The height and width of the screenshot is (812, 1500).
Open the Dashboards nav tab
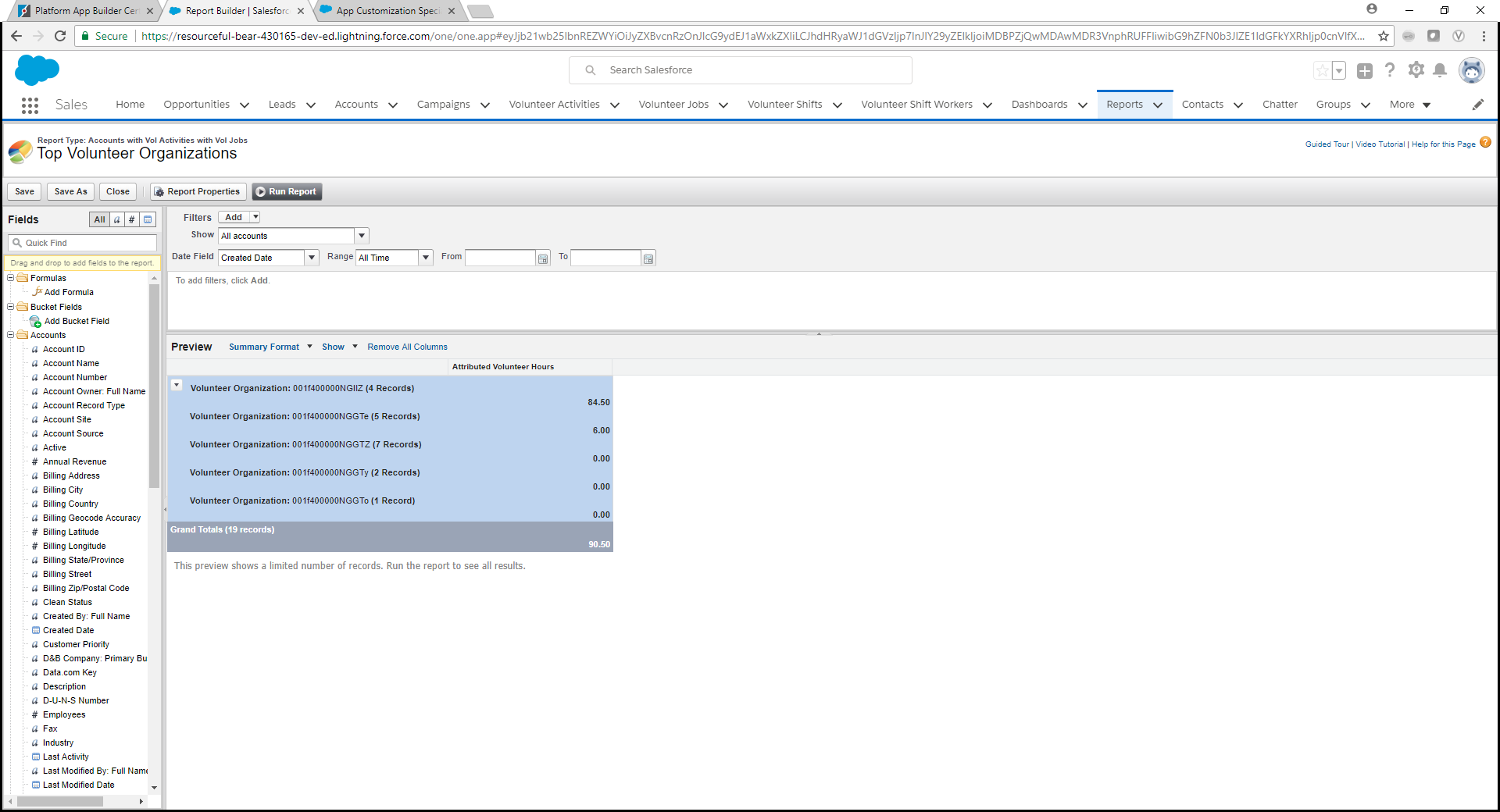pyautogui.click(x=1039, y=105)
